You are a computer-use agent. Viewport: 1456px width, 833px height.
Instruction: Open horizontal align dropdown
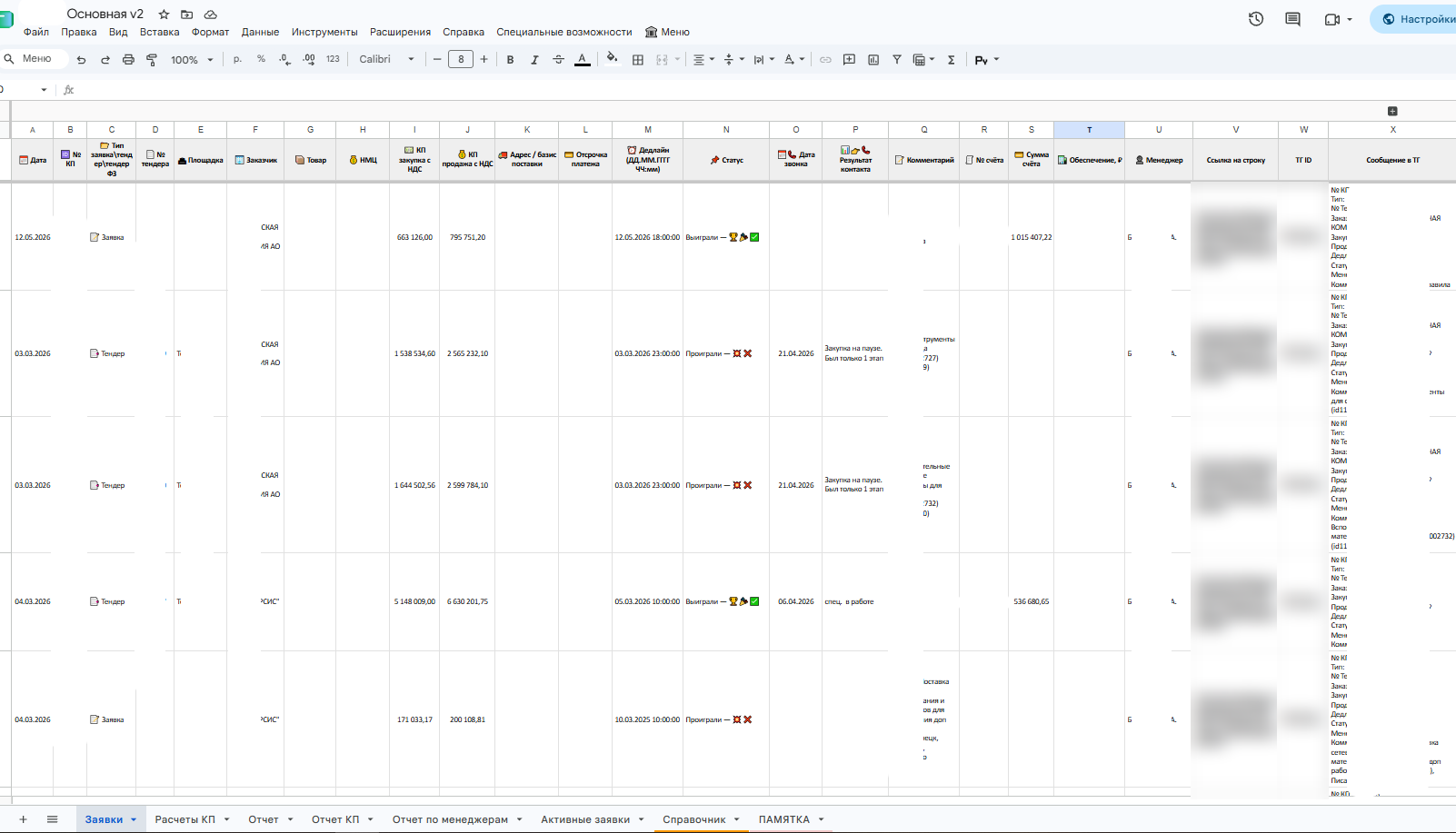pos(704,60)
